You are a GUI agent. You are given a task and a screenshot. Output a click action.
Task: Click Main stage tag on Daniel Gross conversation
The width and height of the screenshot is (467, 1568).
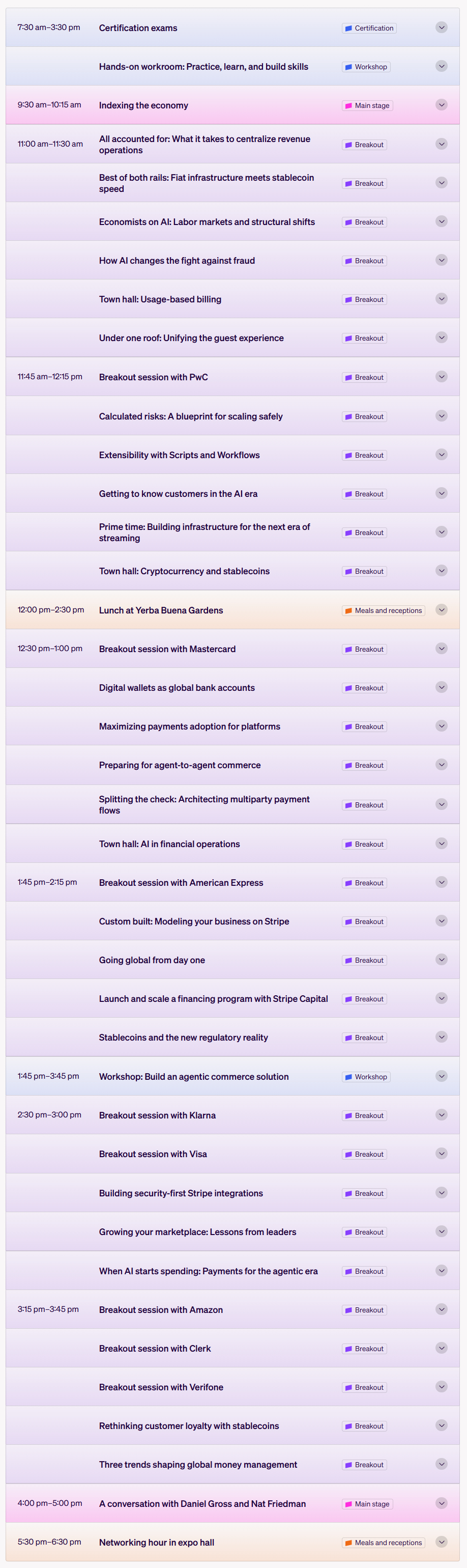point(367,1503)
